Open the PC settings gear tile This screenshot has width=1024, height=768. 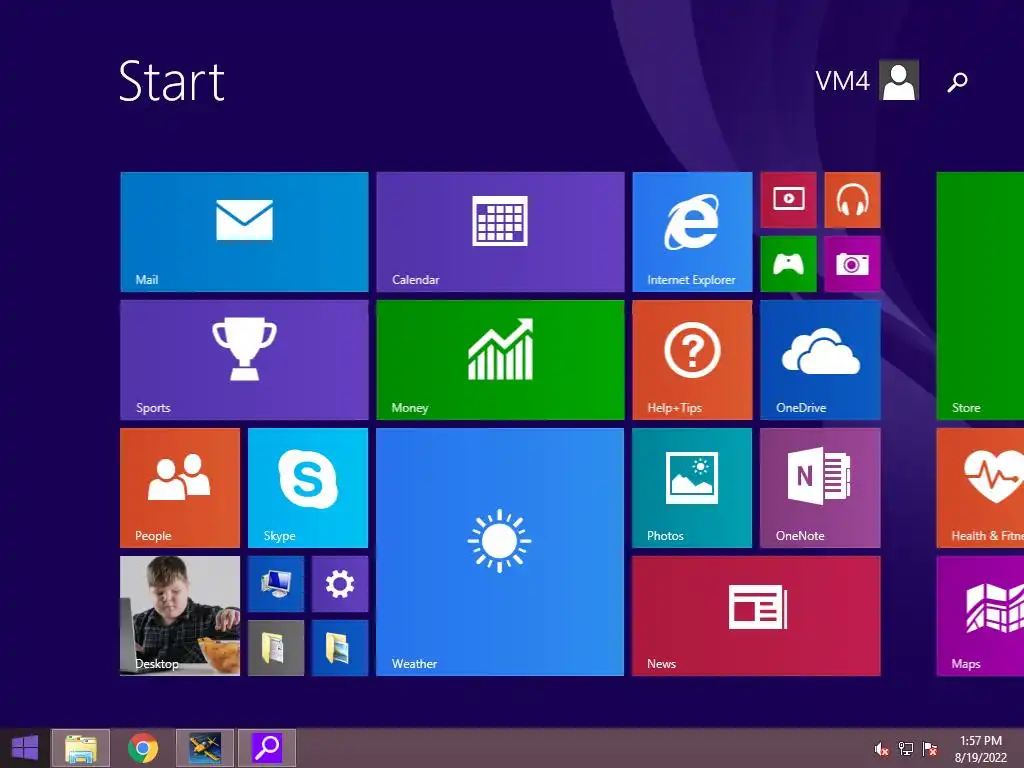(340, 584)
